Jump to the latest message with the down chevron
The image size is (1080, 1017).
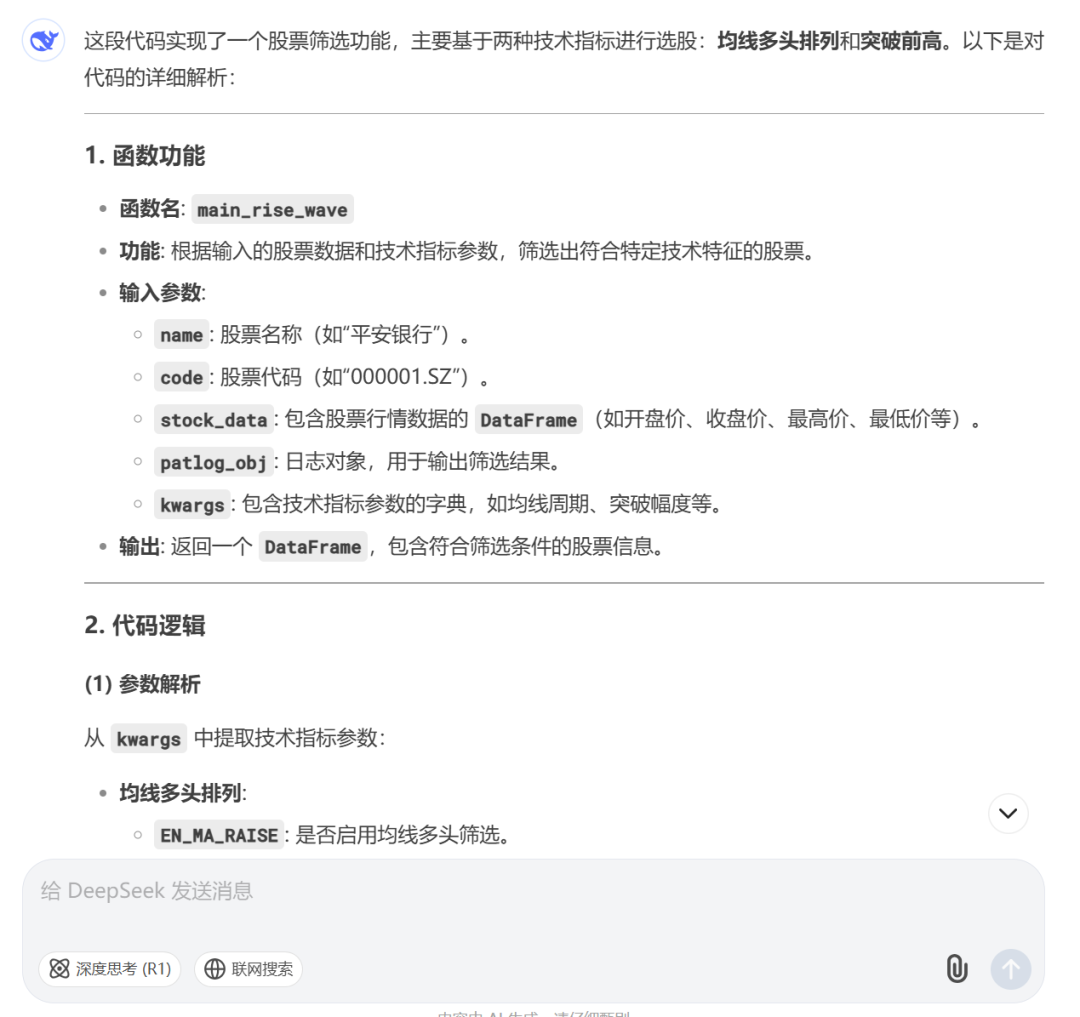(x=1008, y=813)
